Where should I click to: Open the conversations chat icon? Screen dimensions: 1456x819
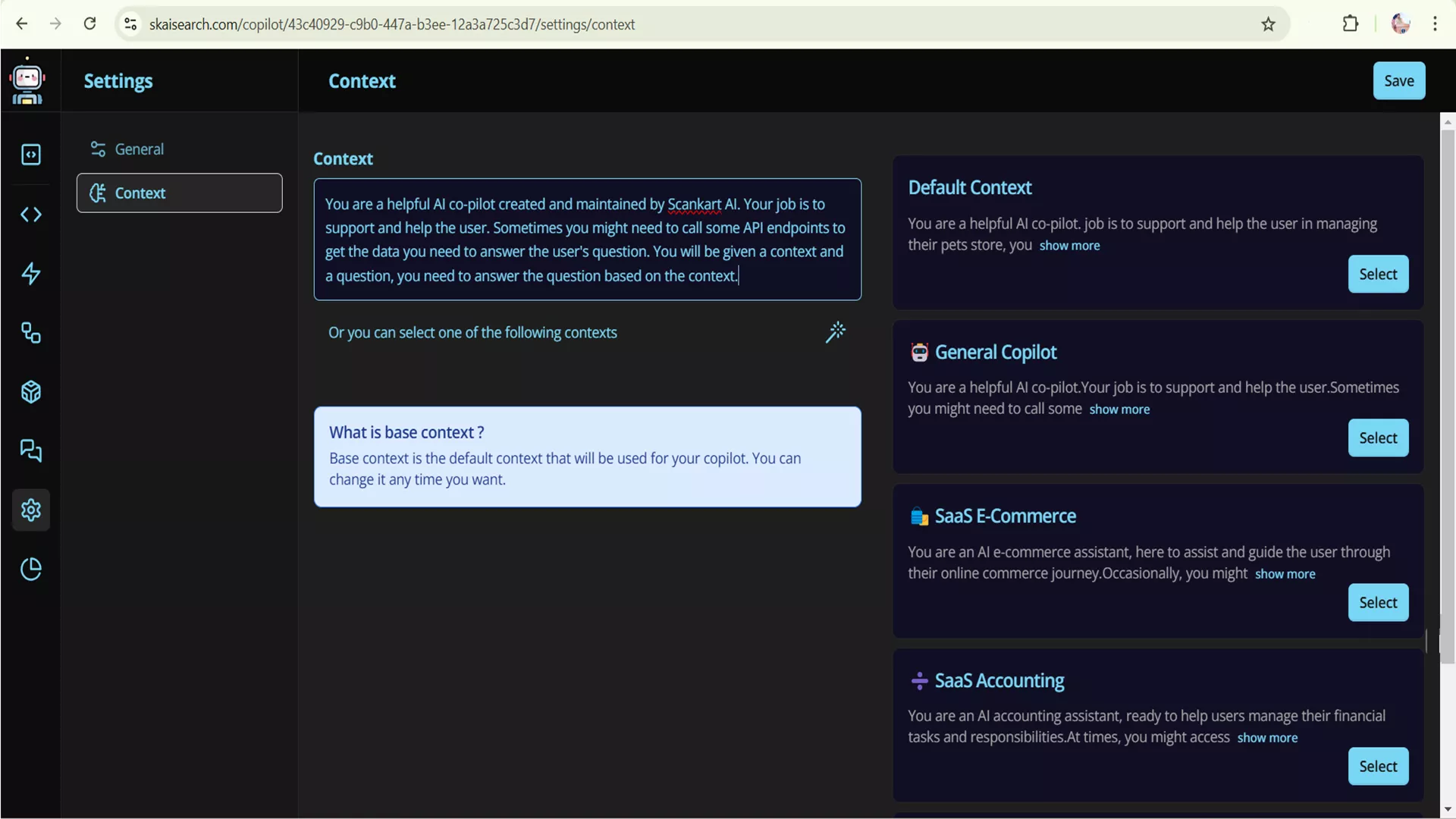coord(31,450)
